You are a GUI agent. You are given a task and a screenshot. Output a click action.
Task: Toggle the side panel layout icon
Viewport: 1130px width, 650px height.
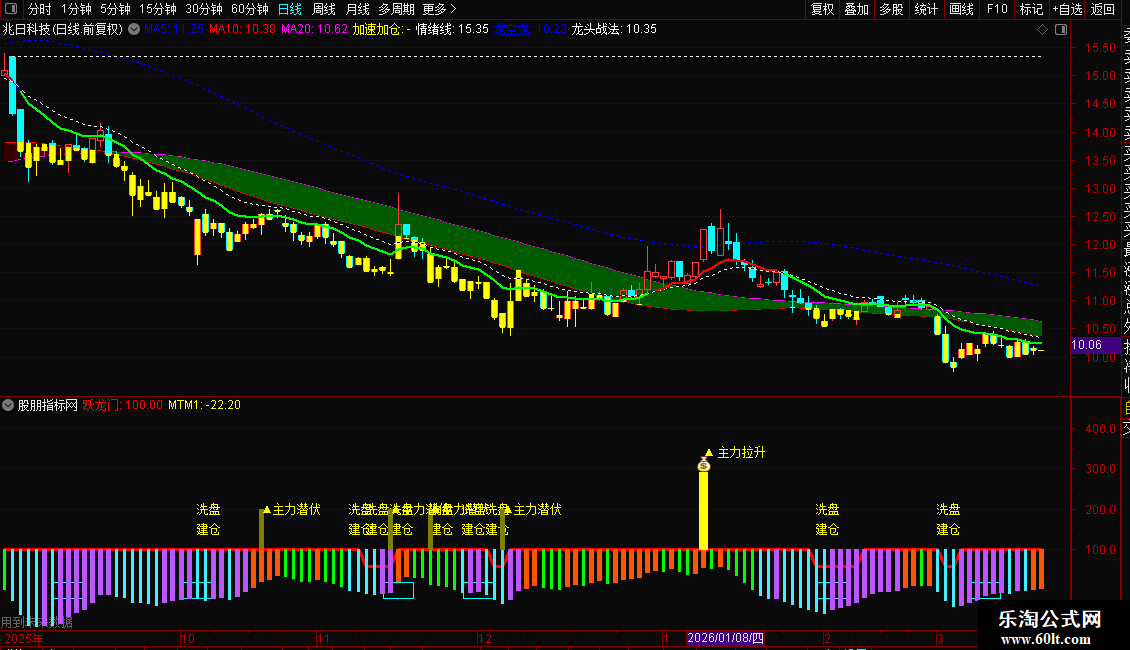click(1061, 30)
